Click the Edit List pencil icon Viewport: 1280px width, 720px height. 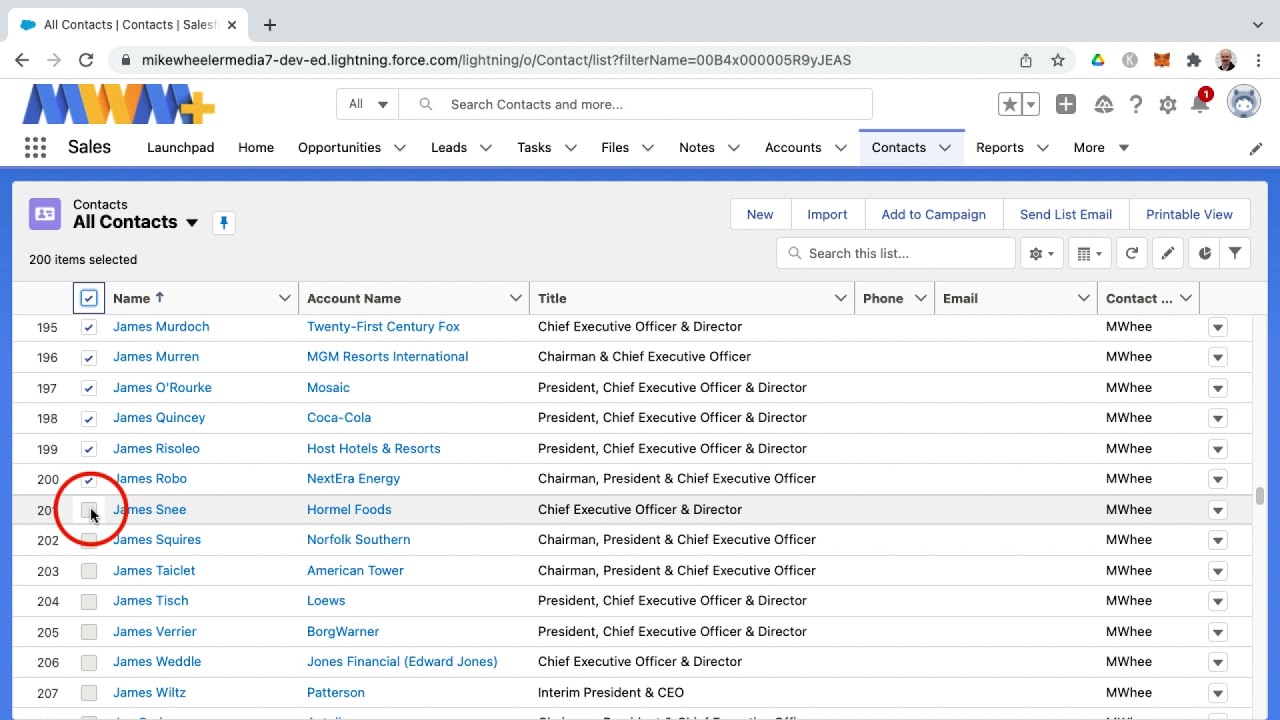tap(1167, 254)
